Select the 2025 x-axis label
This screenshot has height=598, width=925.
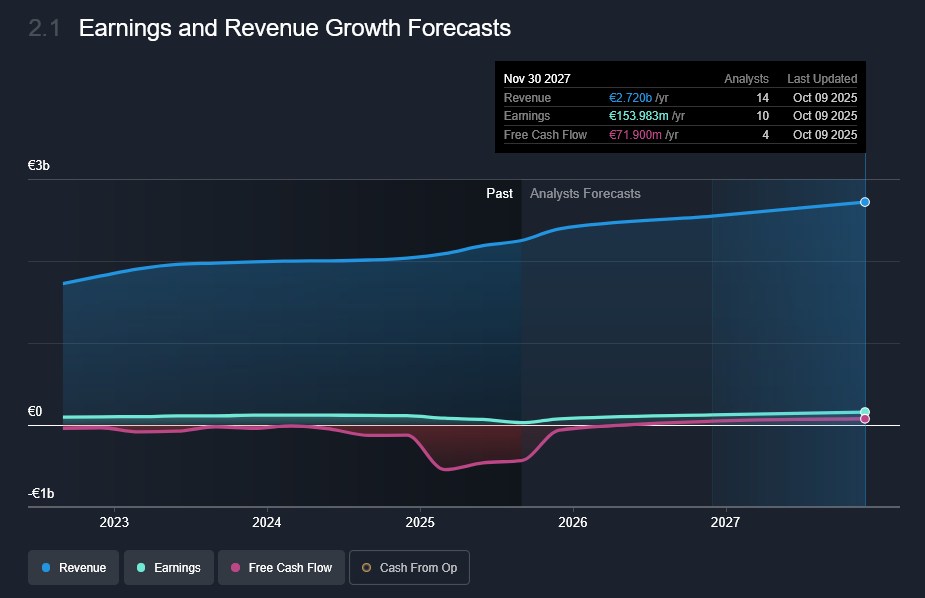point(420,523)
